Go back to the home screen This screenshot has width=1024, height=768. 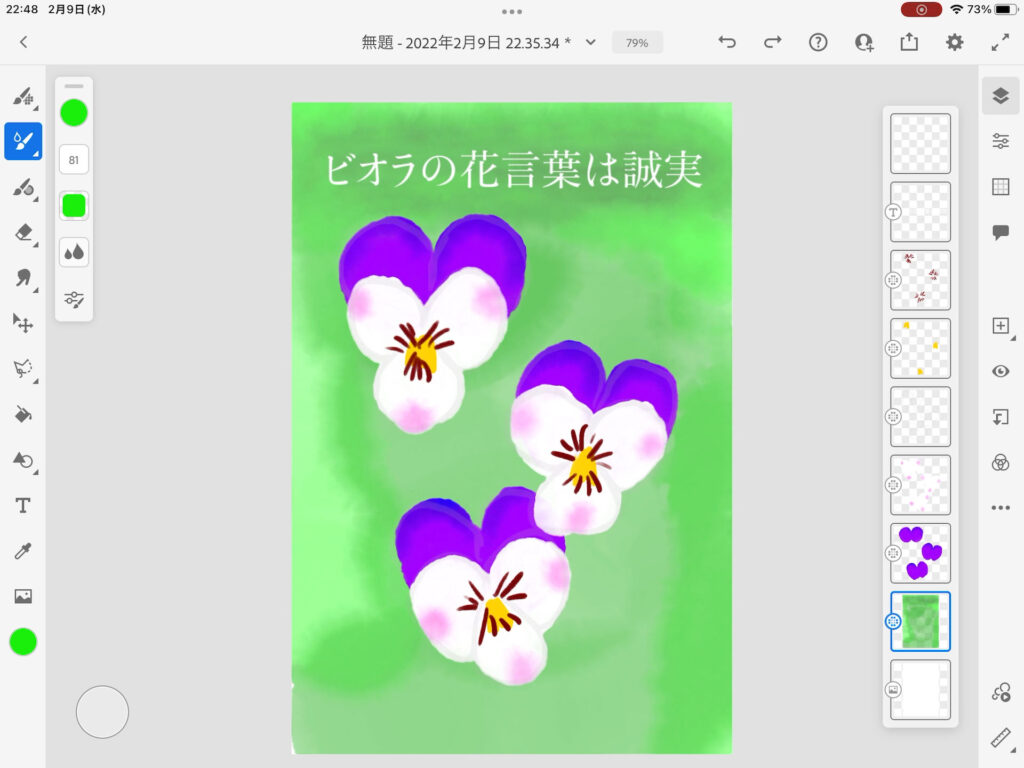pos(24,42)
